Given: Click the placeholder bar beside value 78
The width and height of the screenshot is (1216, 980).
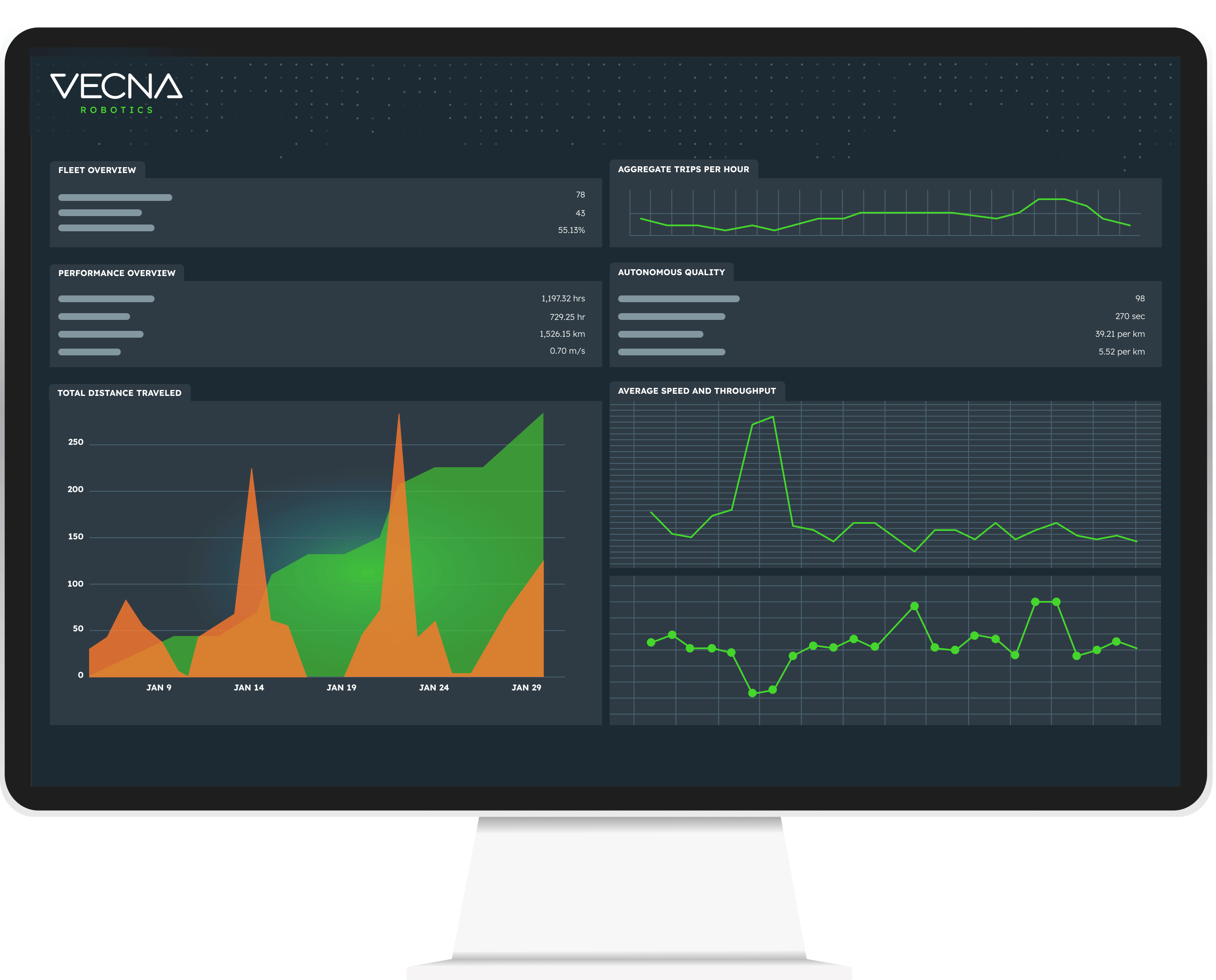Looking at the screenshot, I should pos(115,198).
